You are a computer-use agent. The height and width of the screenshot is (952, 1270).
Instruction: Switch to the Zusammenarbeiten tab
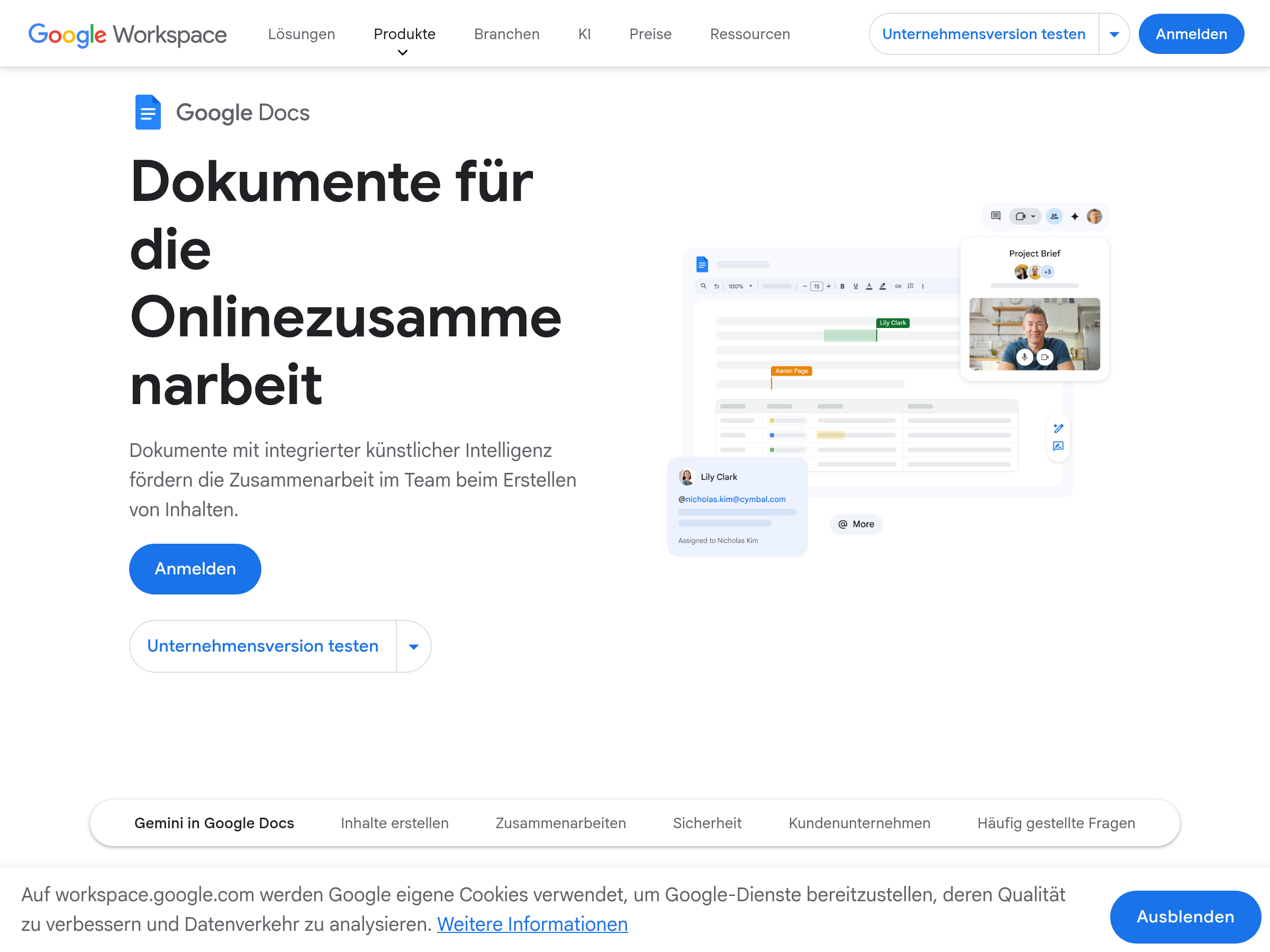(560, 823)
